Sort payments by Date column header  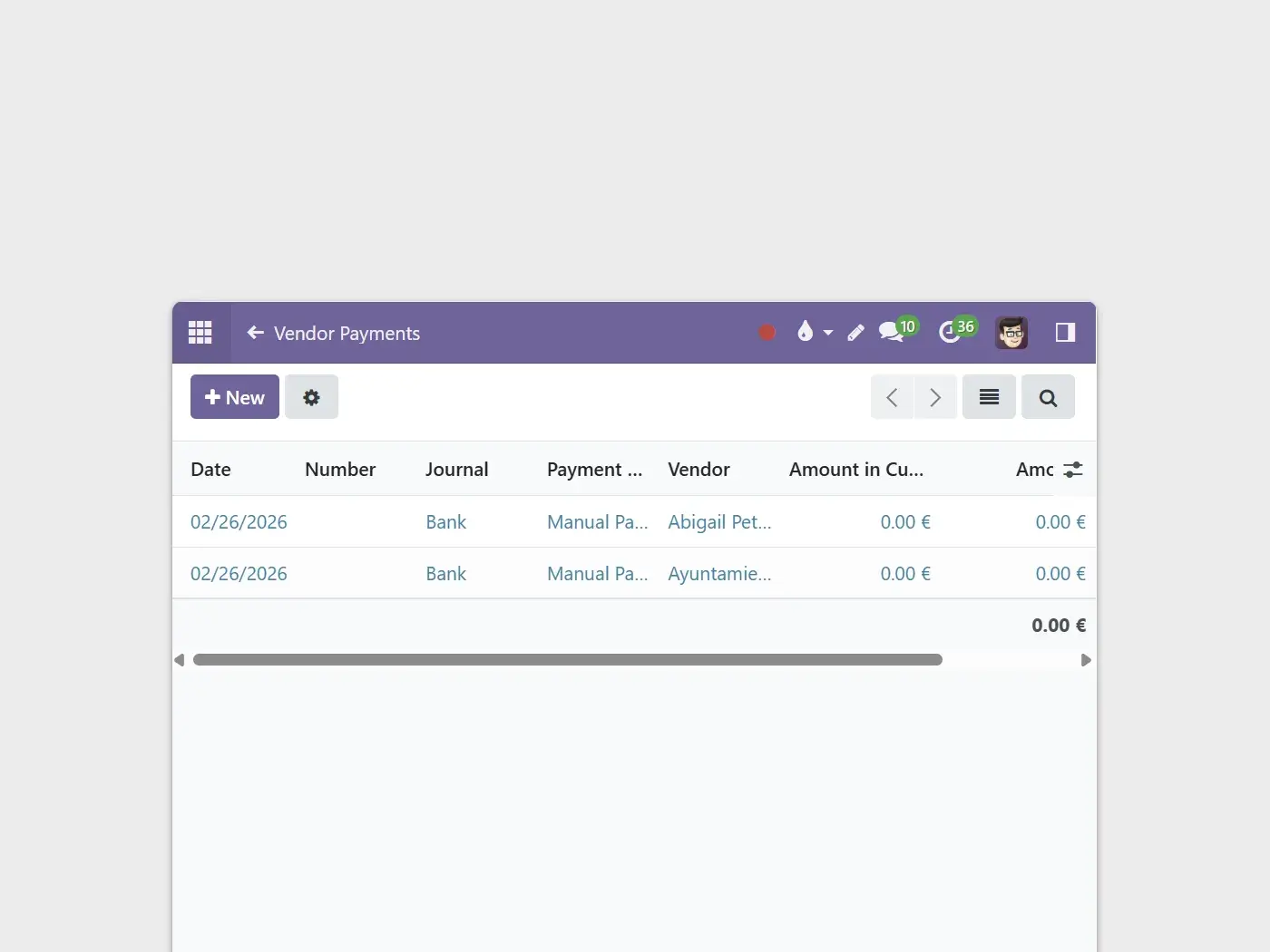pos(210,470)
